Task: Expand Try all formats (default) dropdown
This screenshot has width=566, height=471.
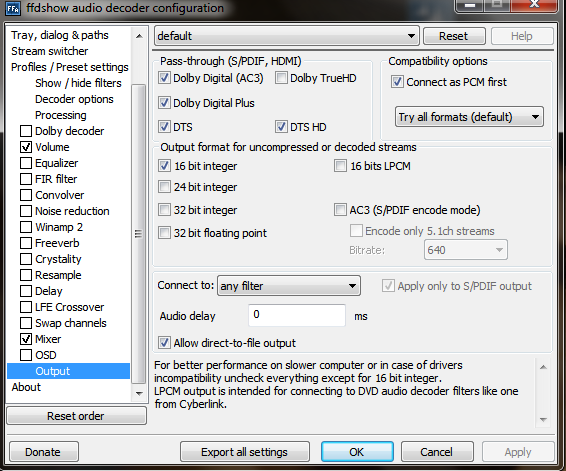Action: (469, 117)
